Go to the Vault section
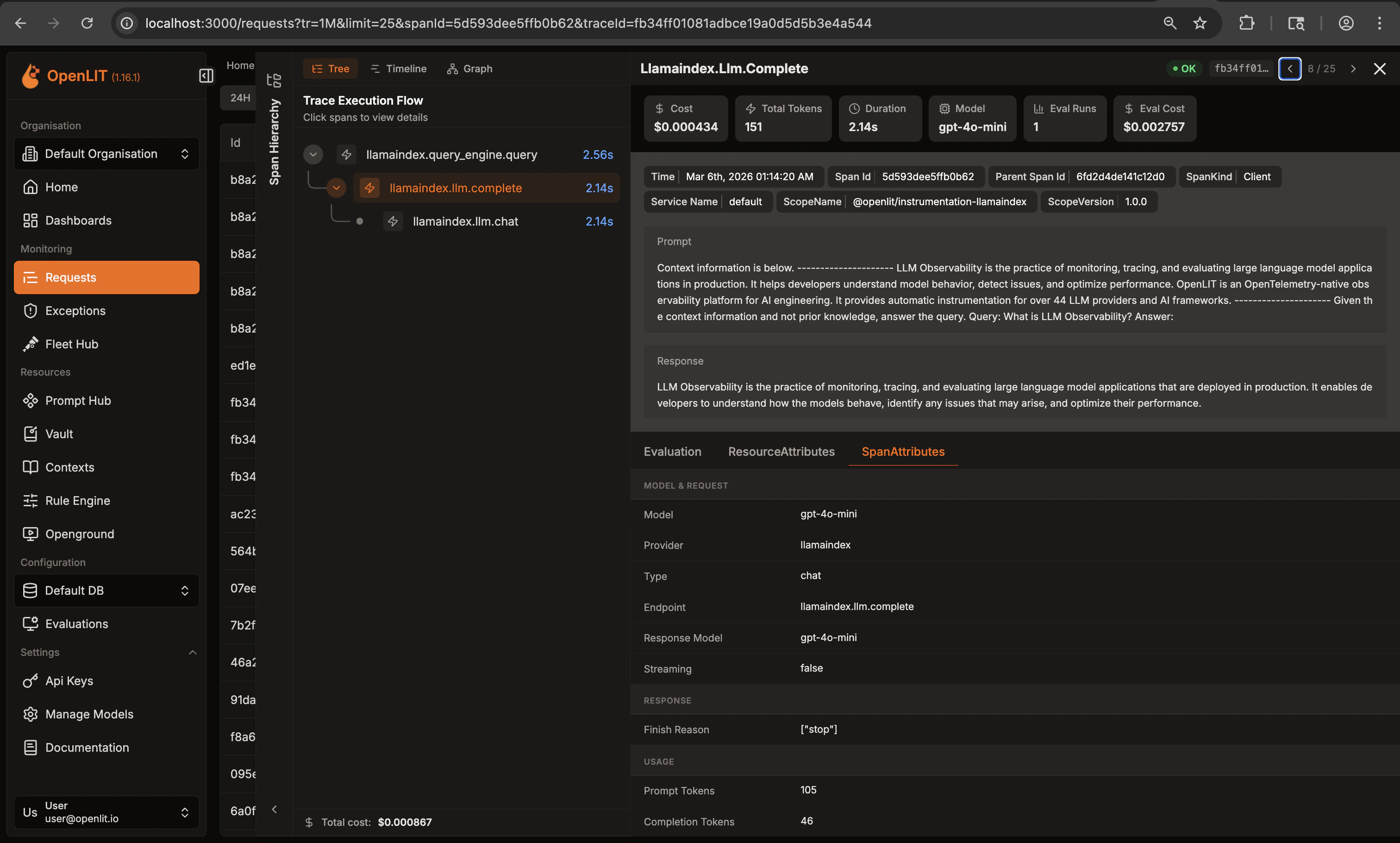The image size is (1400, 843). pos(59,434)
